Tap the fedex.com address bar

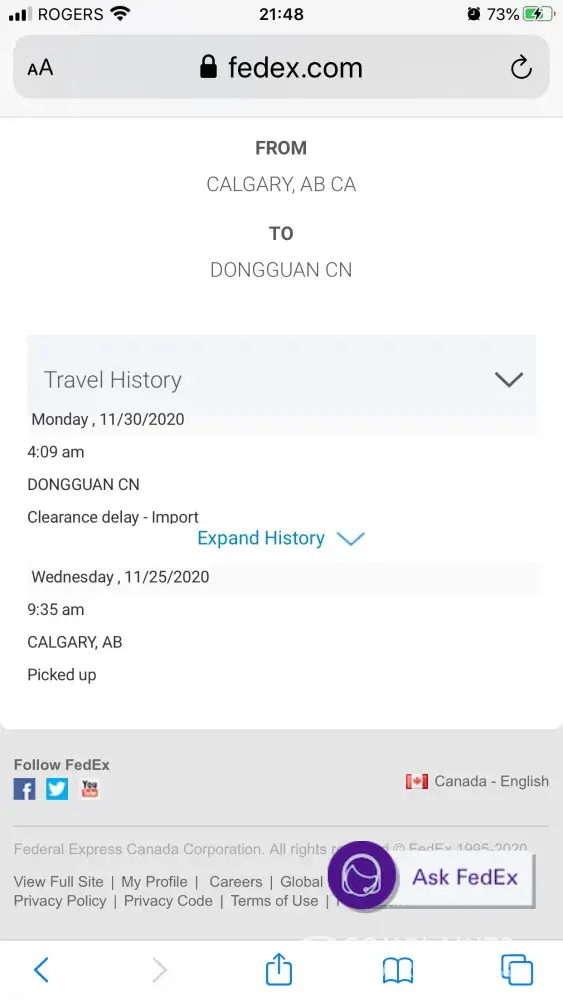(281, 67)
